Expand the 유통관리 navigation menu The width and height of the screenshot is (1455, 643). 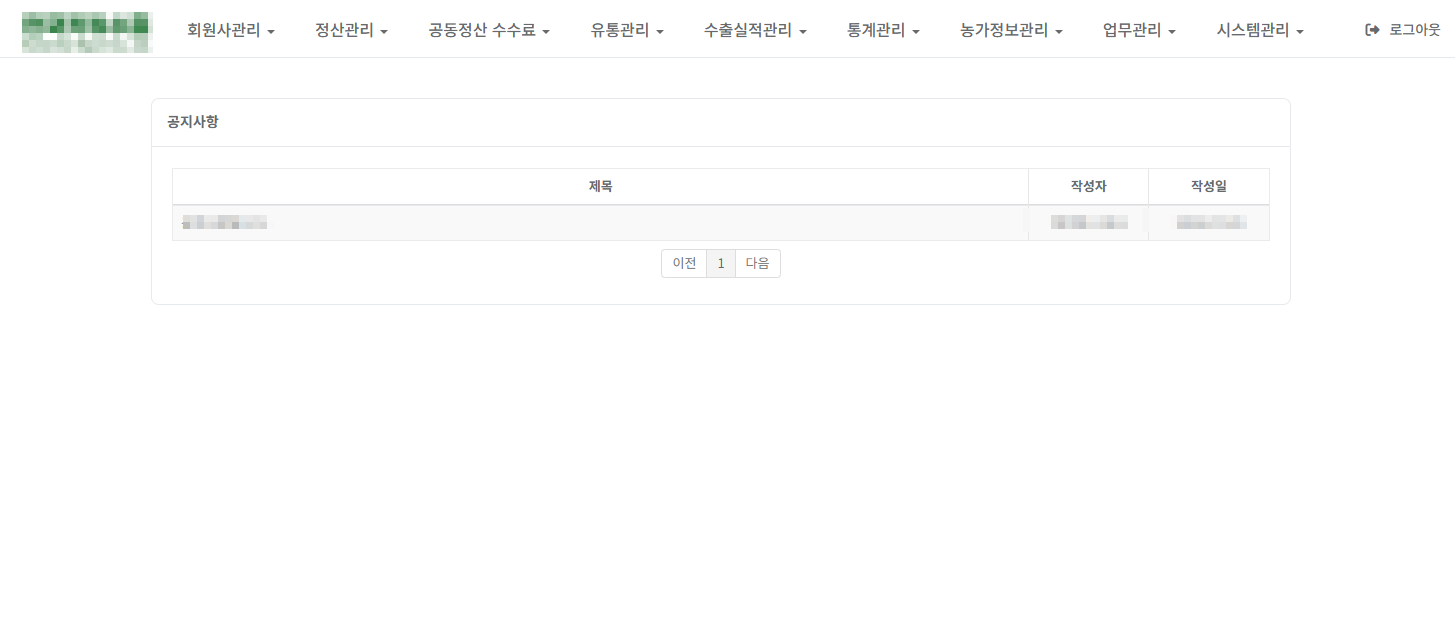pyautogui.click(x=627, y=31)
